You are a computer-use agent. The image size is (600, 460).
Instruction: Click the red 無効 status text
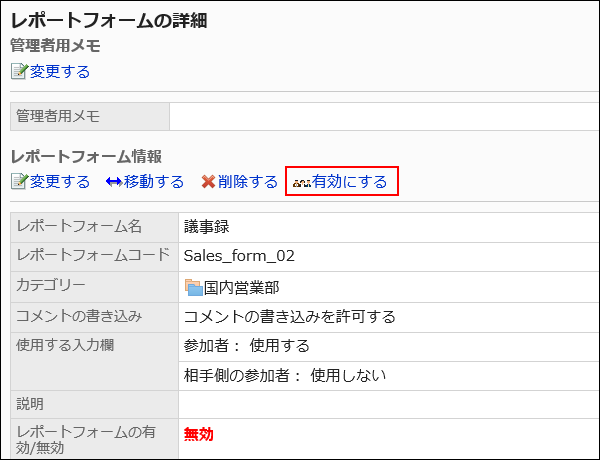tap(199, 434)
